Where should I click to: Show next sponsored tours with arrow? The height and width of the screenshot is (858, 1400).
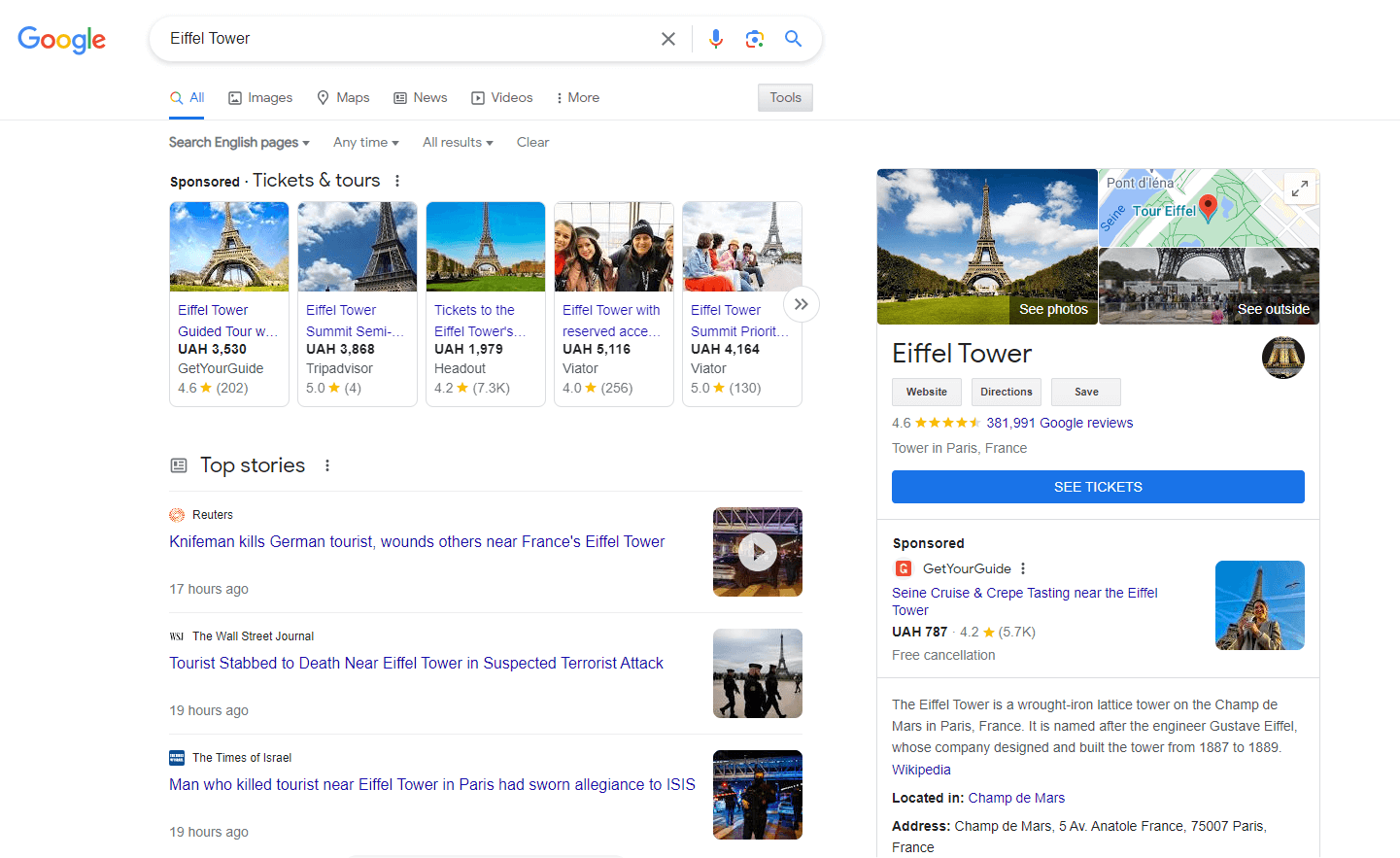(802, 304)
